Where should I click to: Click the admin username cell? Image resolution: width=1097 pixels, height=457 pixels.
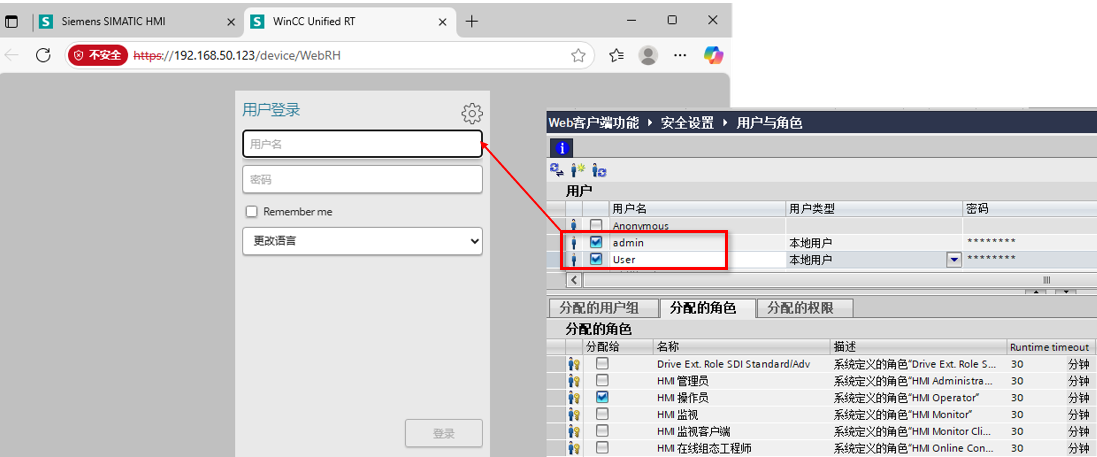698,242
